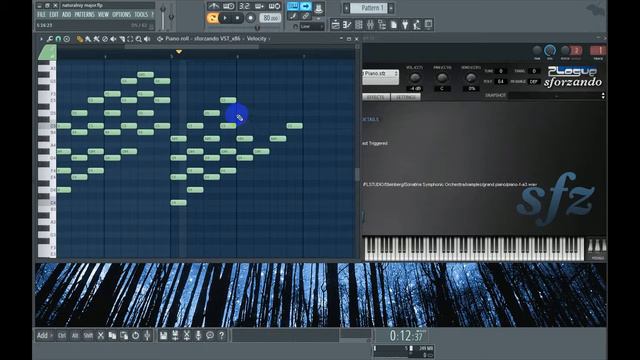
Task: Toggle the metronome icon
Action: tap(213, 6)
